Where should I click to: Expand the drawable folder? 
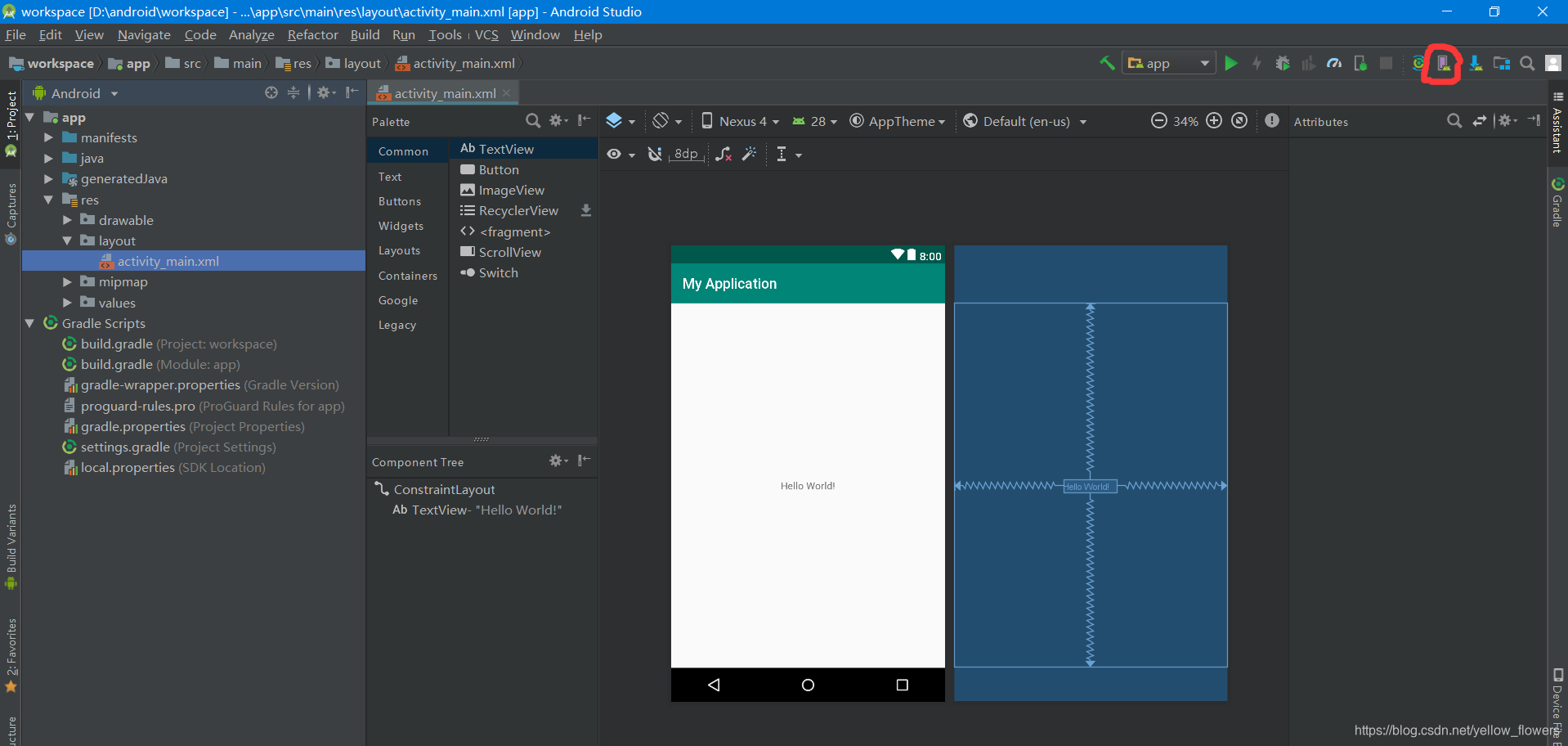pos(68,220)
